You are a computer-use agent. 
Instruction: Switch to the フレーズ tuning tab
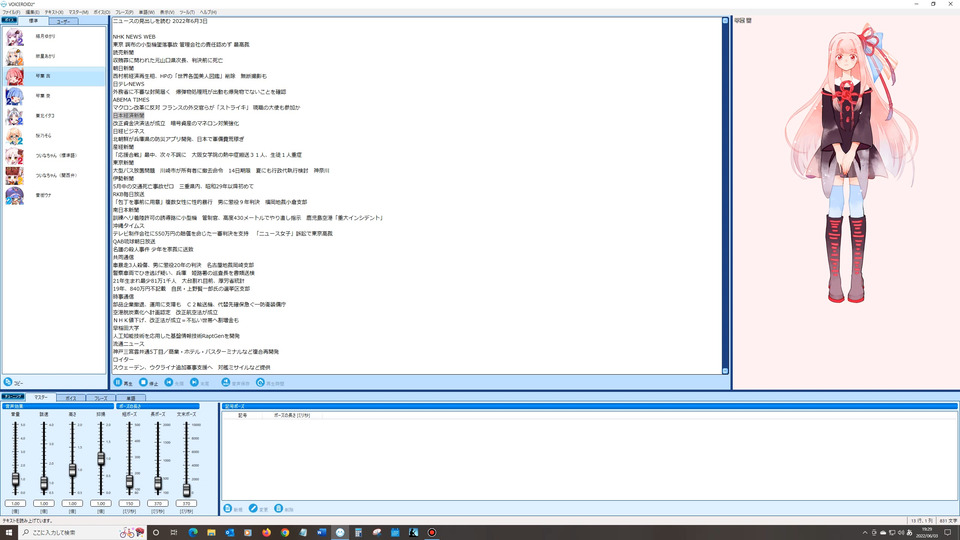coord(100,398)
